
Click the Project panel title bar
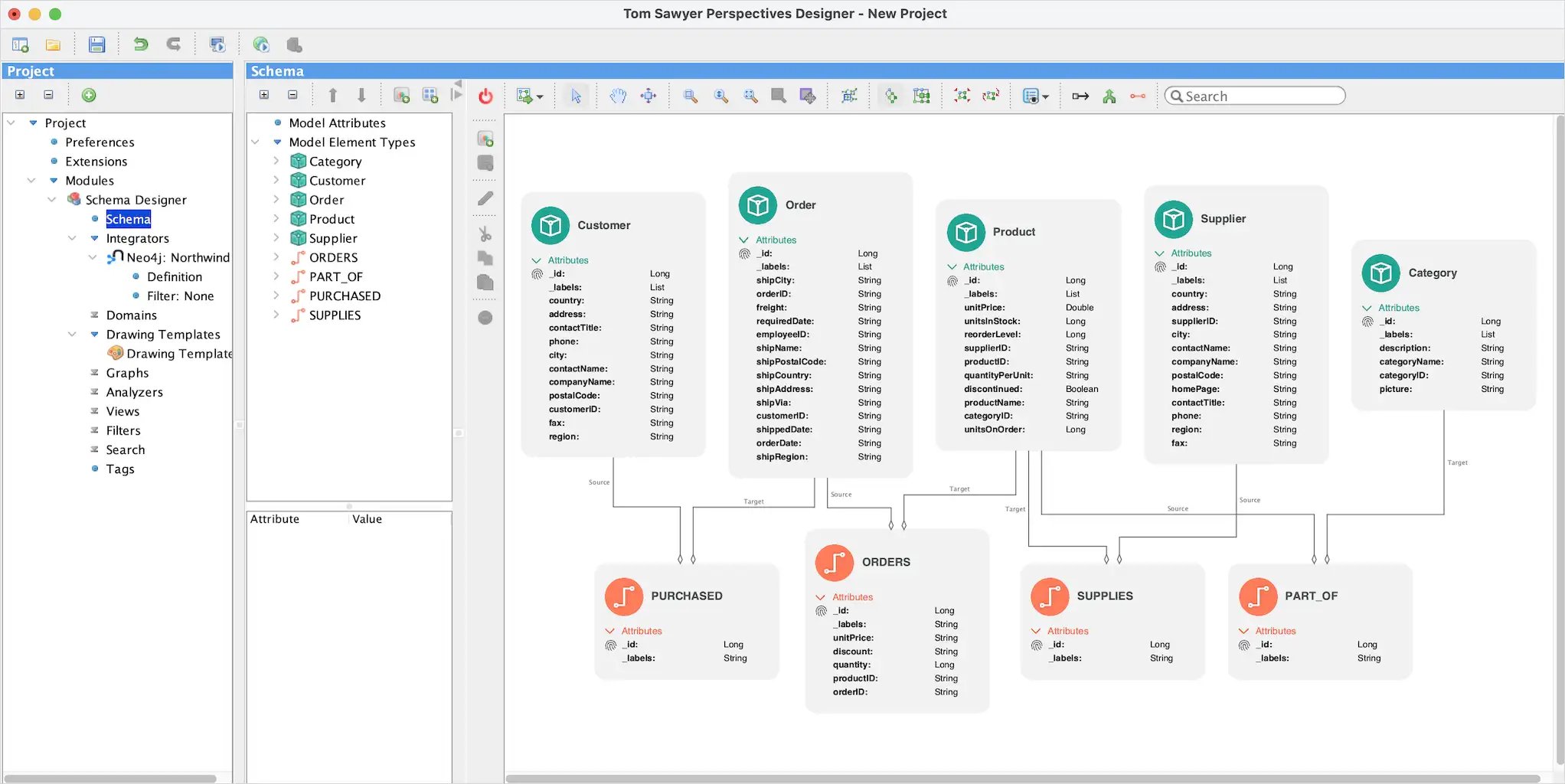115,70
